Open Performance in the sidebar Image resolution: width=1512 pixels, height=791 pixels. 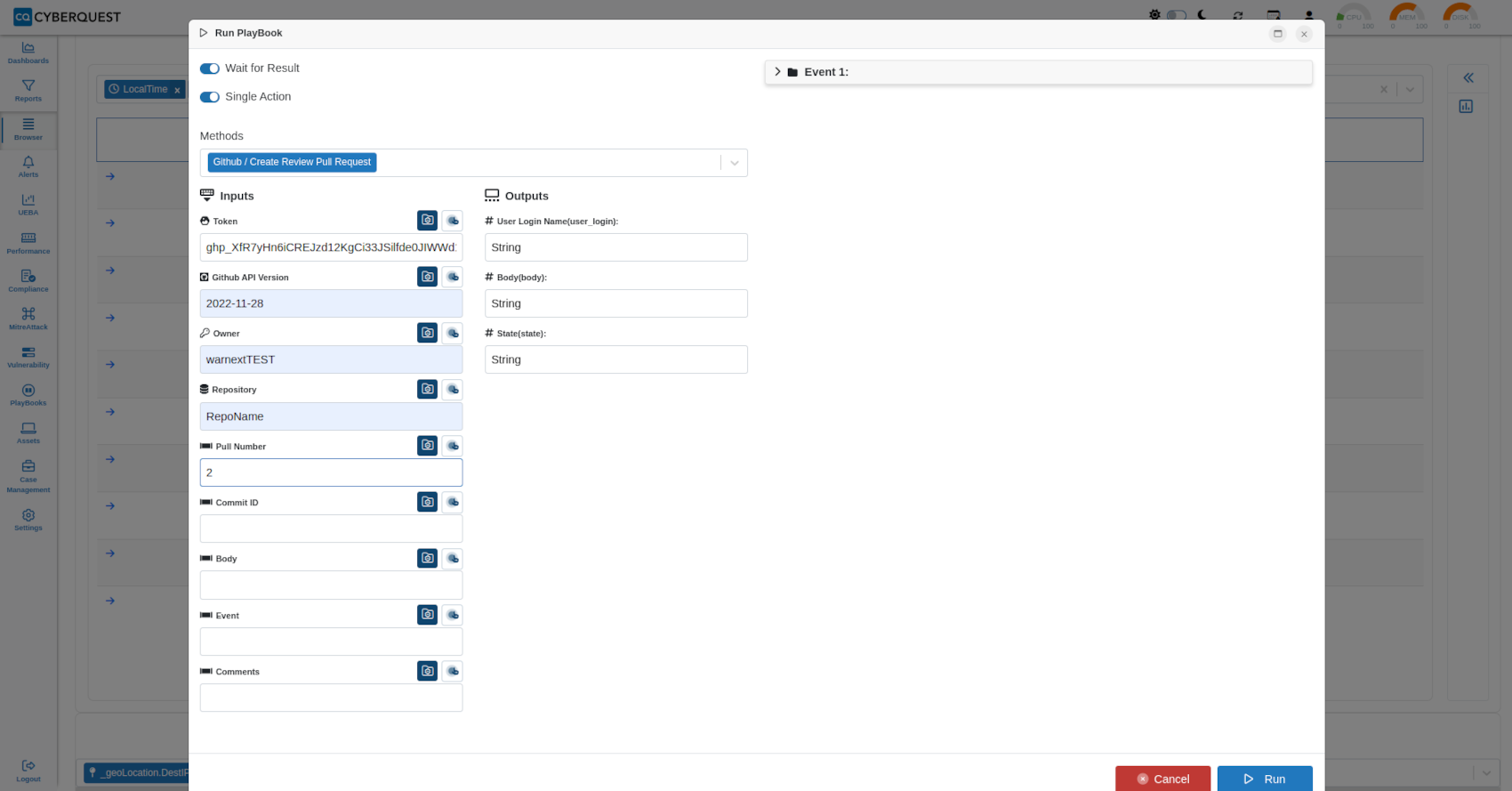click(x=28, y=243)
